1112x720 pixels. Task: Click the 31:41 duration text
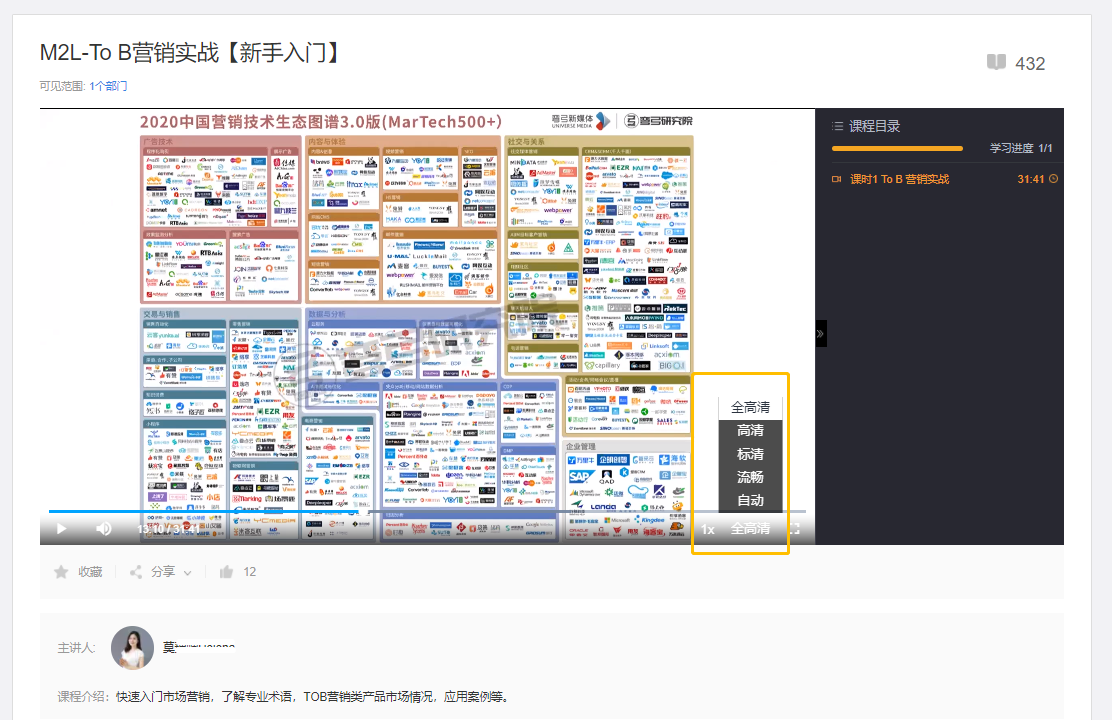1030,179
